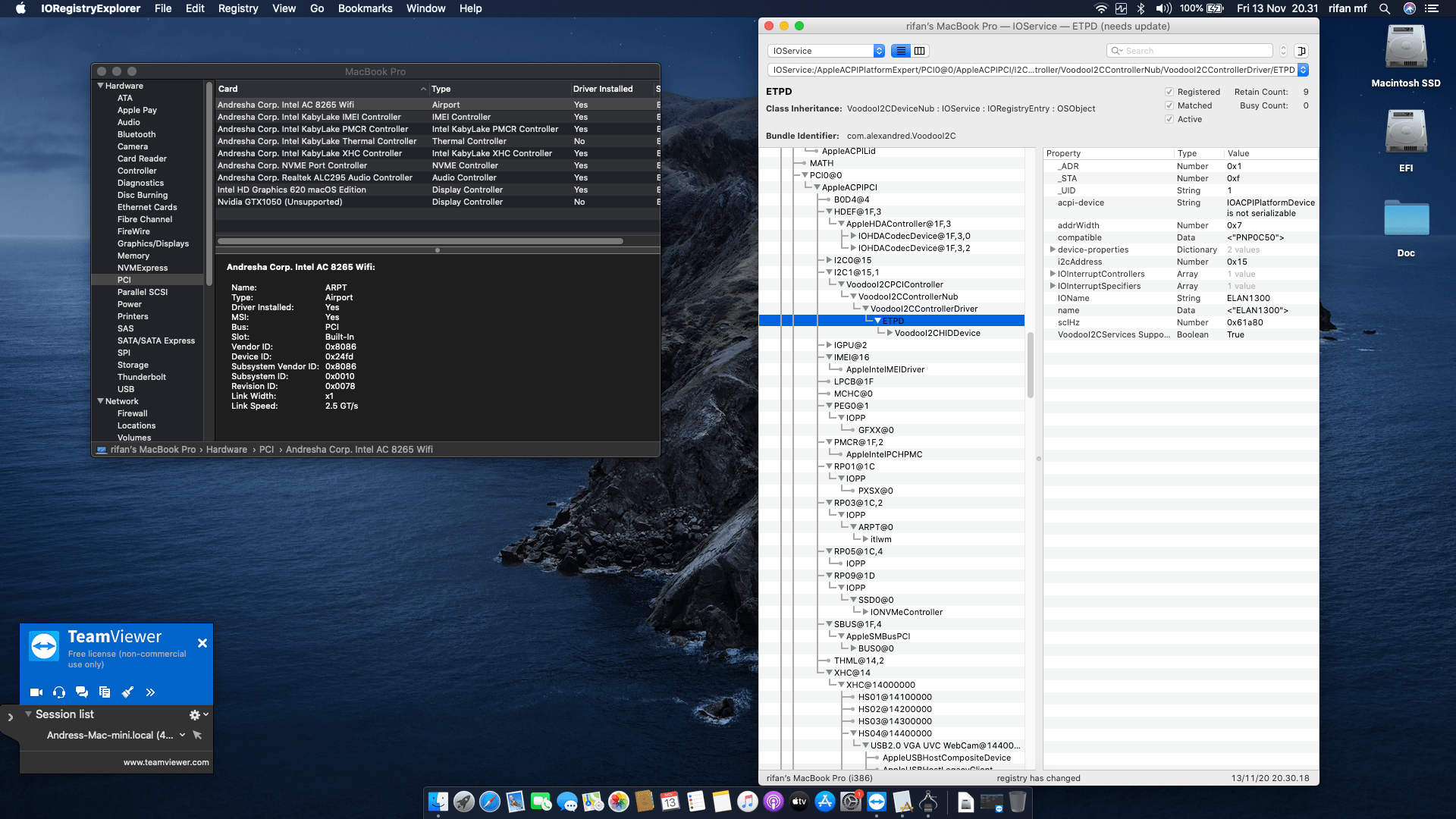Click inside the IORegistryExplorer search field
The width and height of the screenshot is (1456, 819).
click(1189, 50)
